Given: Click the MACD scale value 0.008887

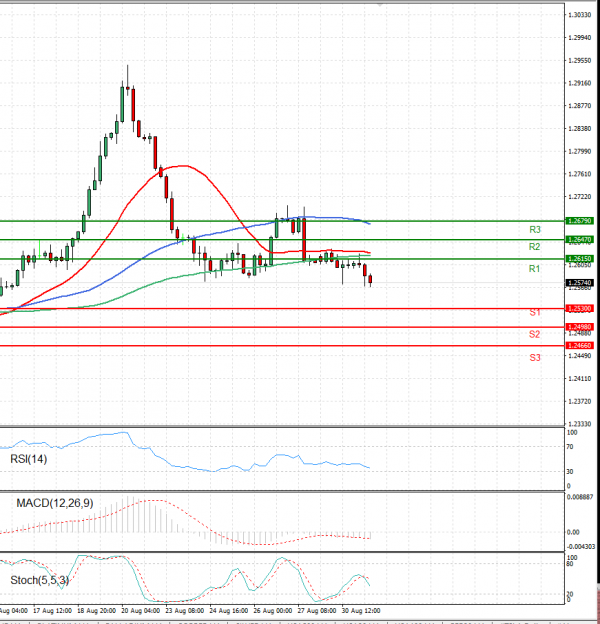Looking at the screenshot, I should pyautogui.click(x=580, y=497).
